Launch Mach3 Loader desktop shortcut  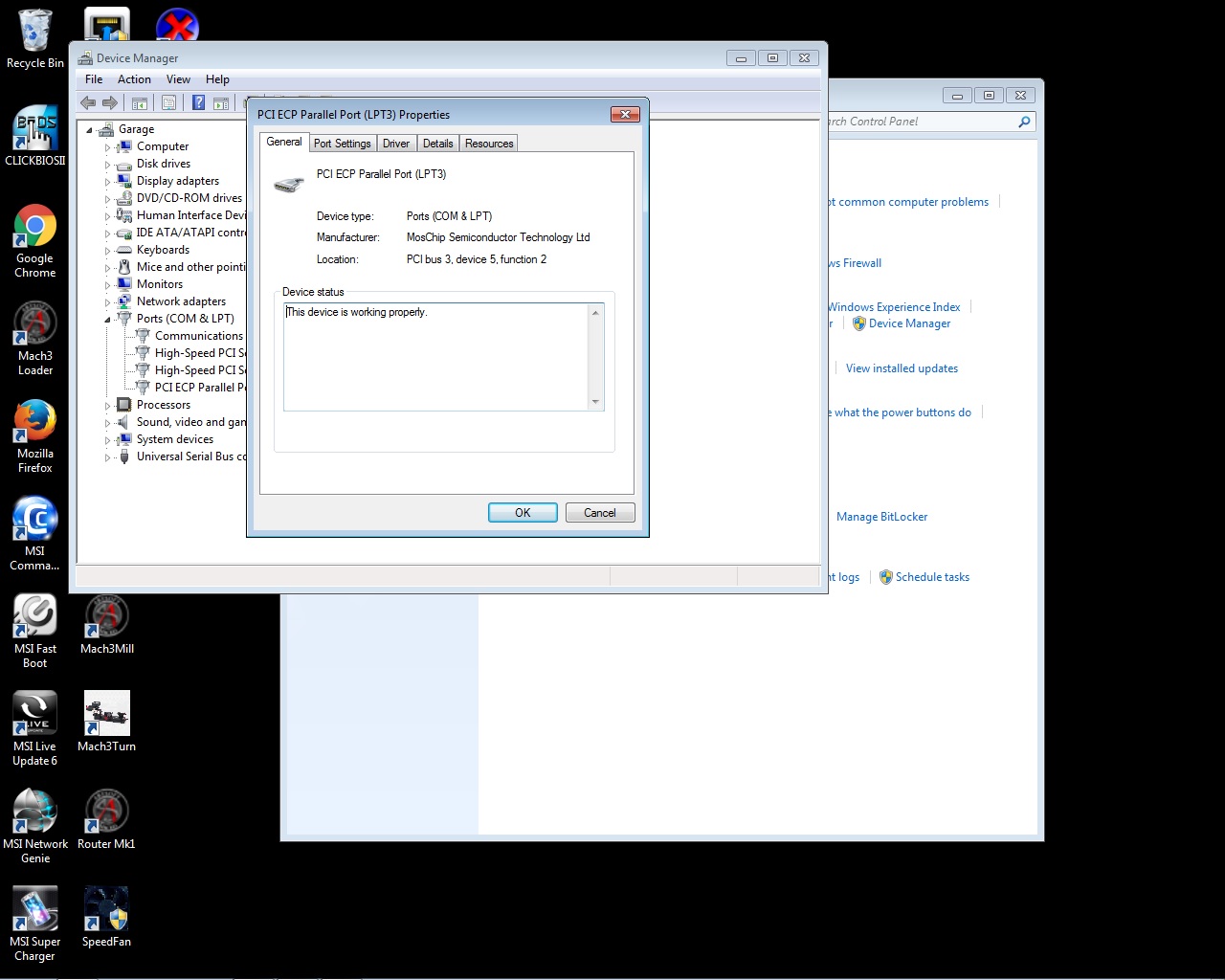35,325
